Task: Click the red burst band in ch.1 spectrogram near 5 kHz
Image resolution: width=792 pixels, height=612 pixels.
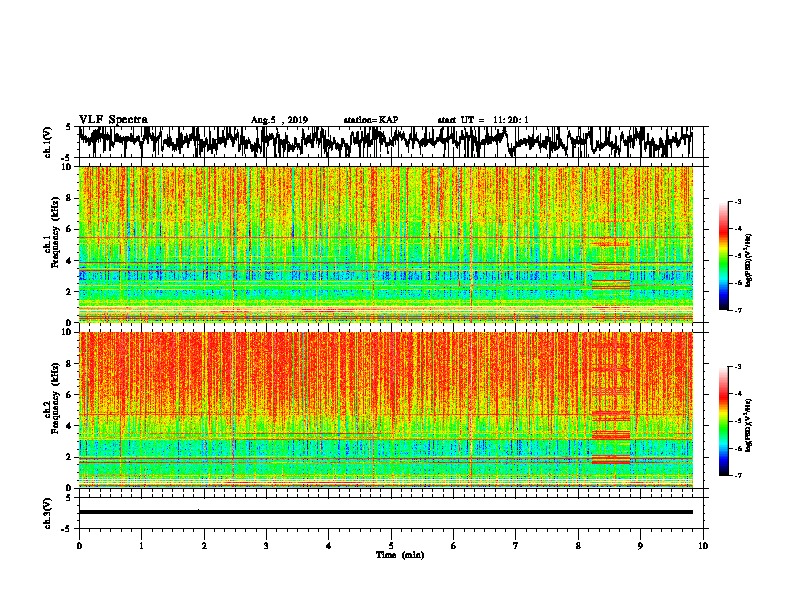Action: (x=611, y=243)
